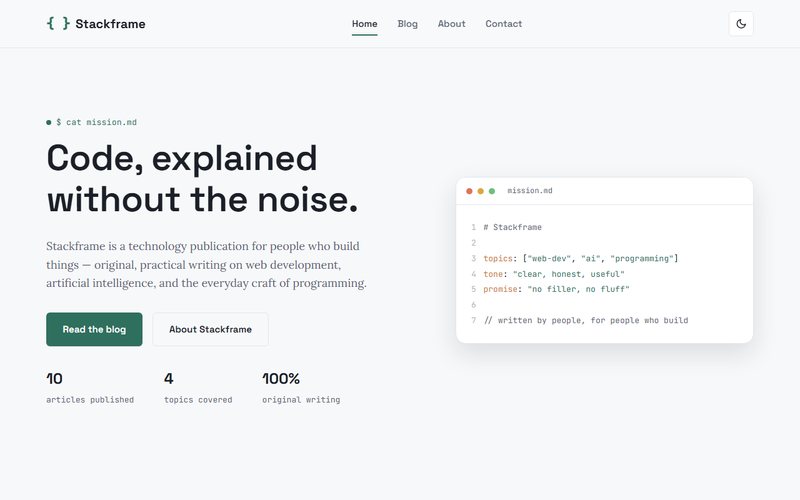Click the "10" articles stat number

click(x=55, y=379)
